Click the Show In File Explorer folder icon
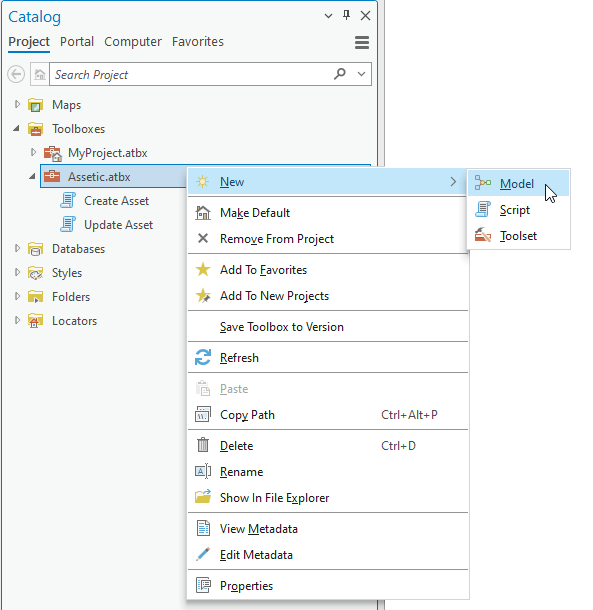Viewport: 593px width, 610px height. (x=203, y=497)
